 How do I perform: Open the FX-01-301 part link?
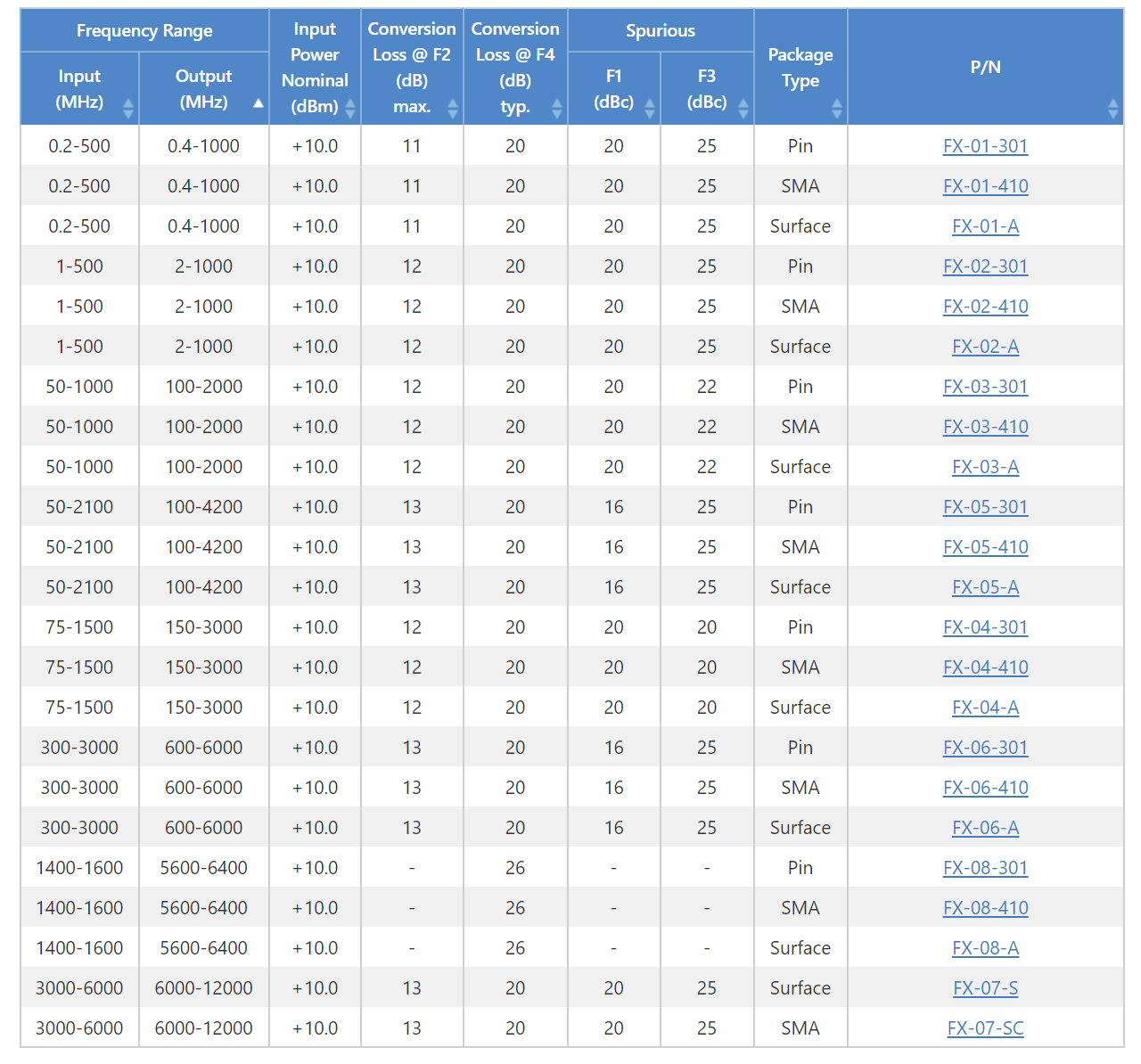coord(985,146)
